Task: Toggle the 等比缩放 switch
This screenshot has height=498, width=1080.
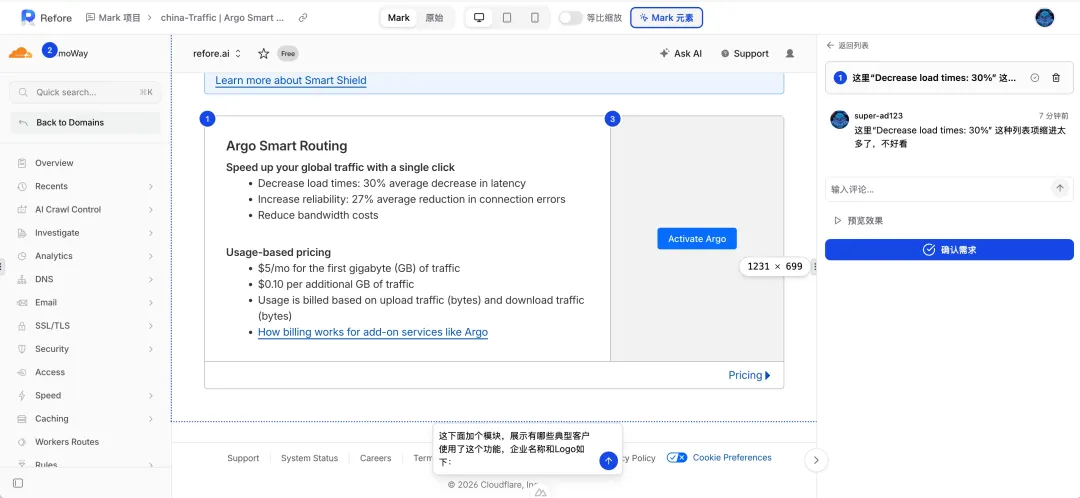Action: pos(570,18)
